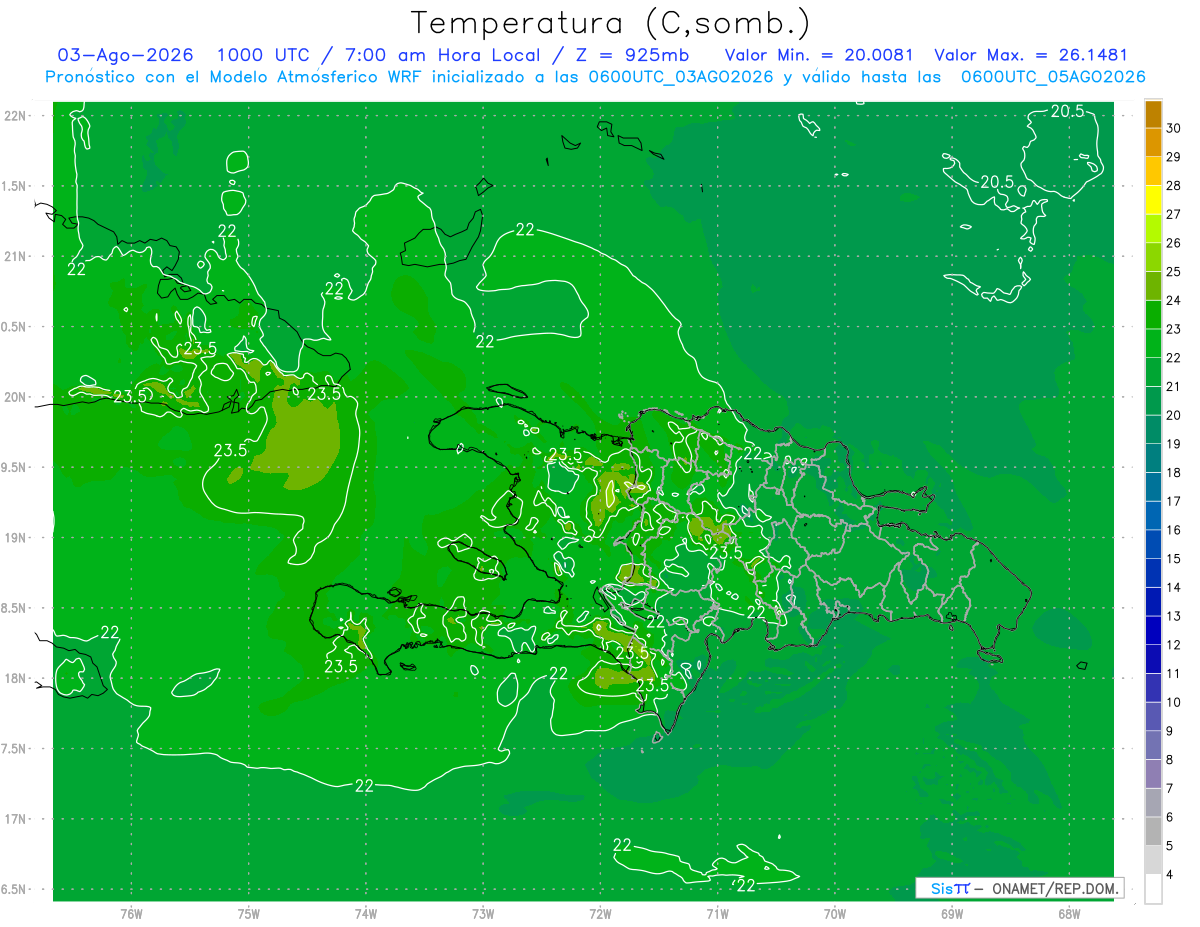The image size is (1200, 927).
Task: Click the "73W" longitude axis label
Action: click(x=483, y=914)
